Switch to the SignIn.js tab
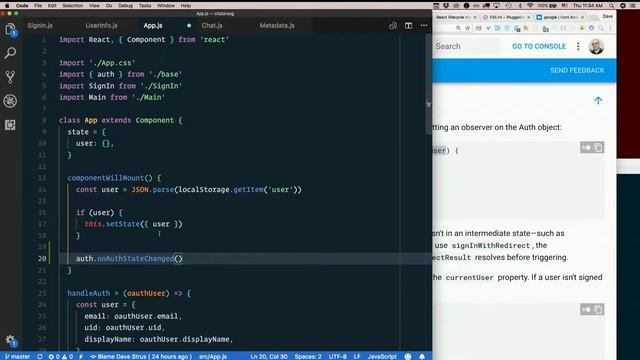The width and height of the screenshot is (640, 360). [40, 25]
